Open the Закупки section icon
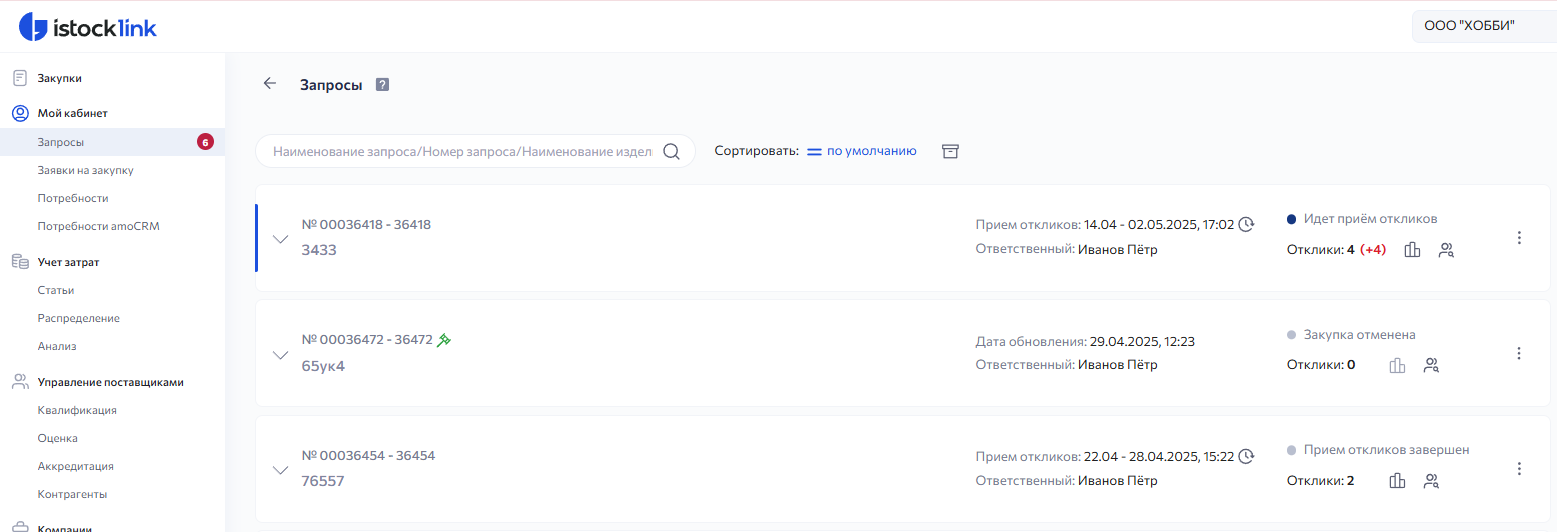The width and height of the screenshot is (1557, 532). coord(20,78)
